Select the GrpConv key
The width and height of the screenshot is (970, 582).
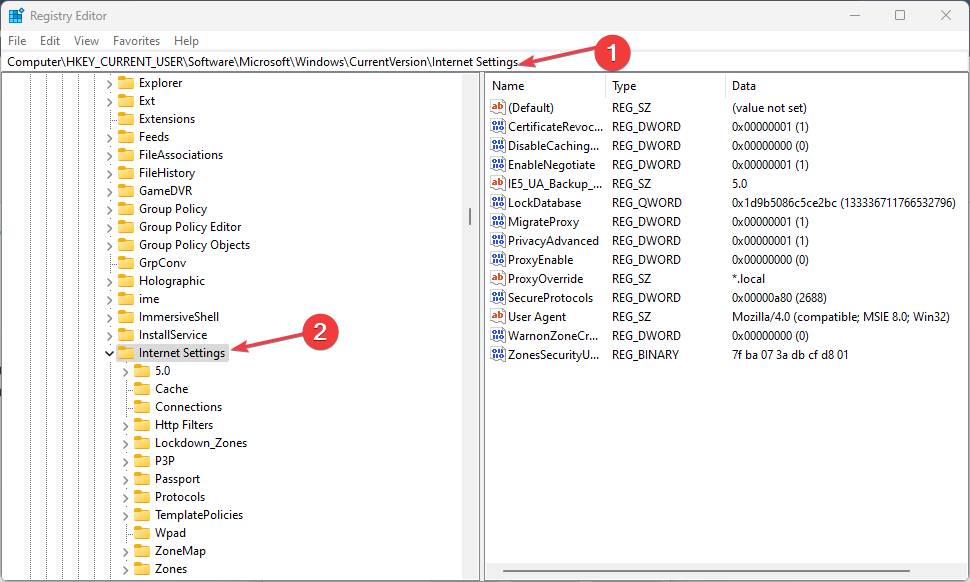pos(162,263)
